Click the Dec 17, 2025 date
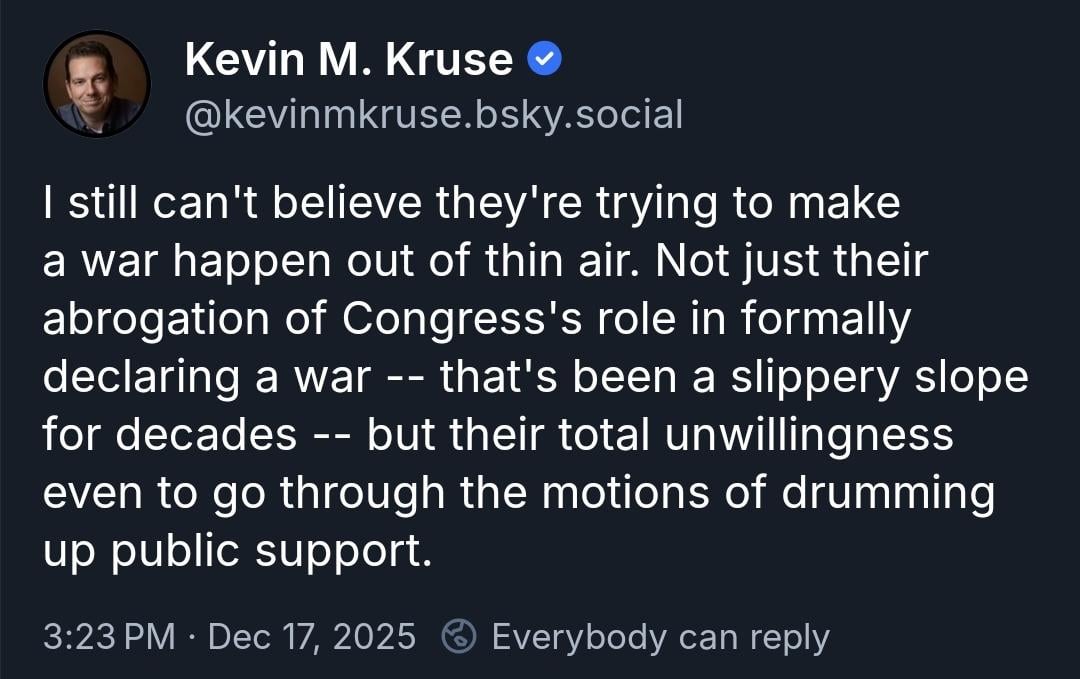The image size is (1080, 679). click(311, 636)
